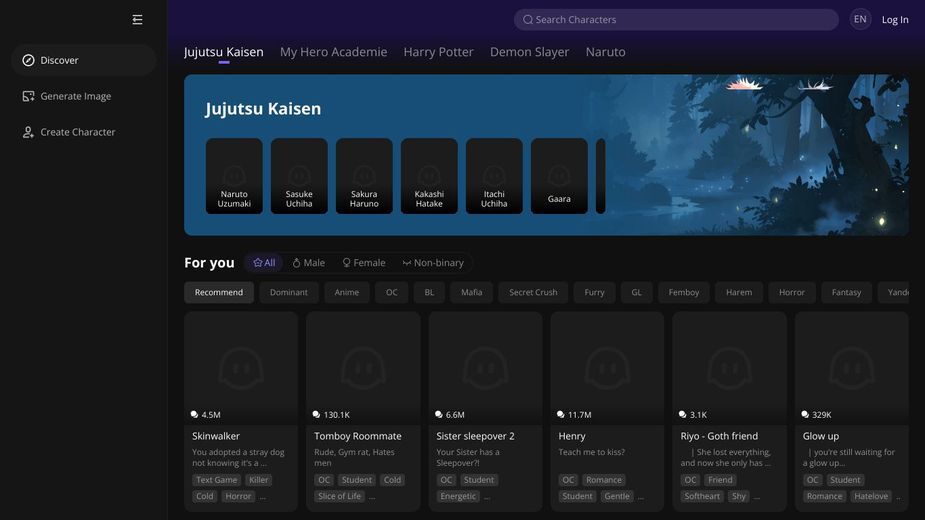Open the EN language selector
The width and height of the screenshot is (925, 520).
pos(860,19)
